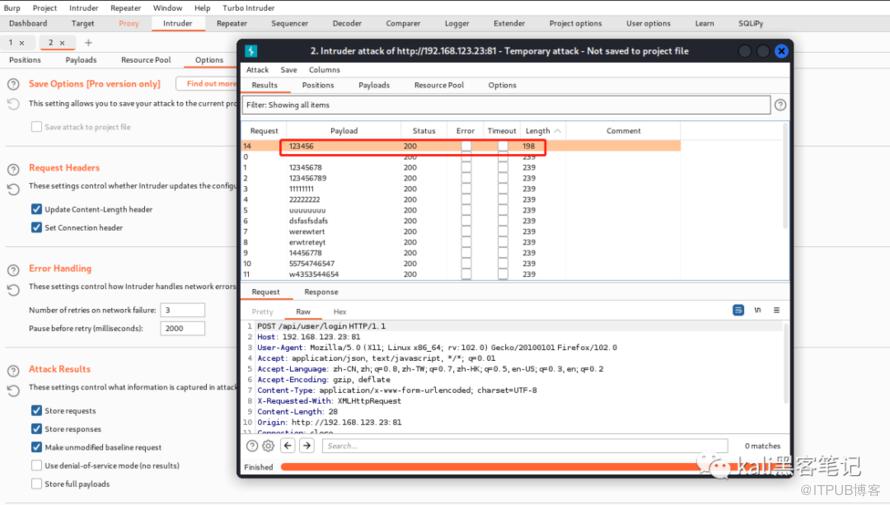This screenshot has height=505, width=890.
Task: Click the Filter: Showing all items bar
Action: pyautogui.click(x=506, y=105)
